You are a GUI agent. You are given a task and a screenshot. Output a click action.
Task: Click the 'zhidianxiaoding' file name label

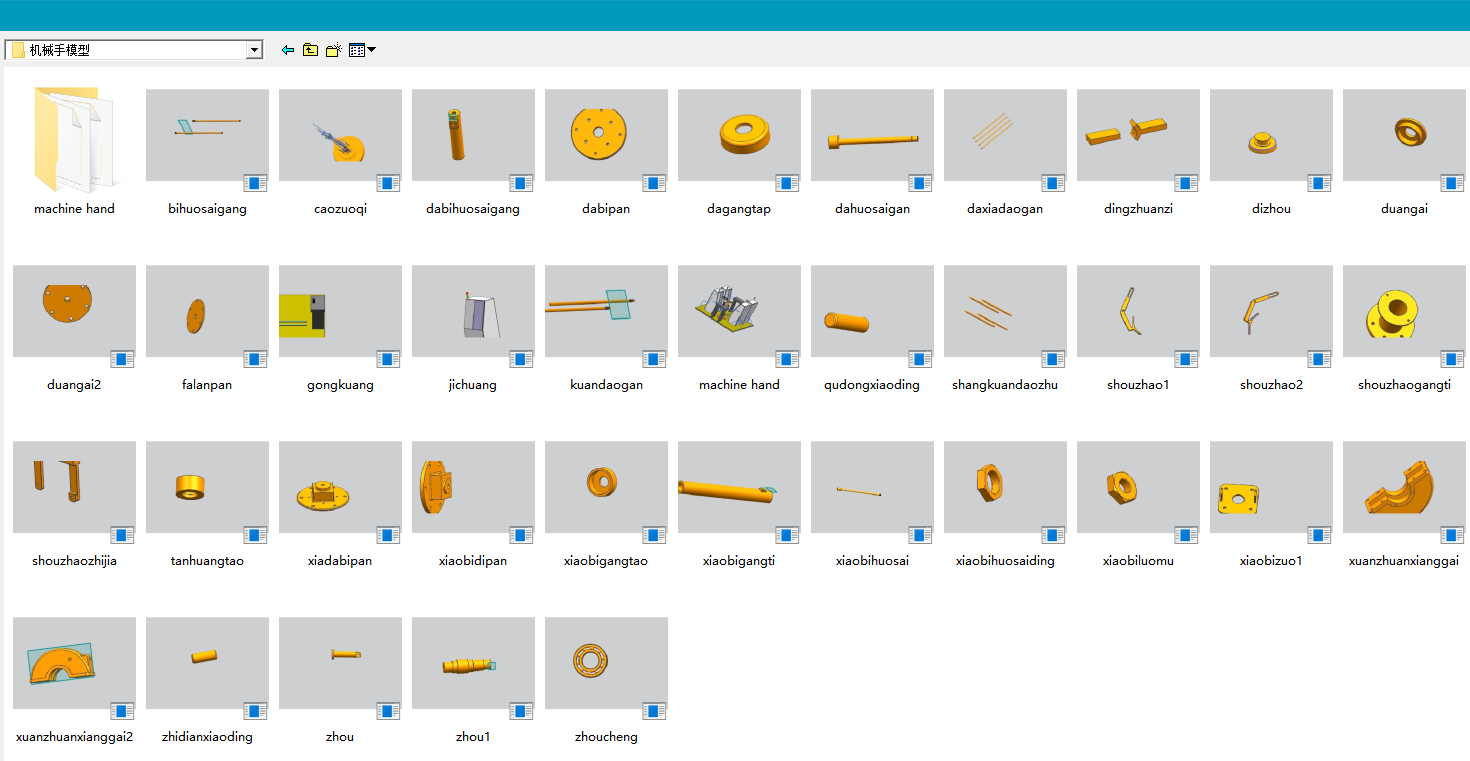pos(207,737)
